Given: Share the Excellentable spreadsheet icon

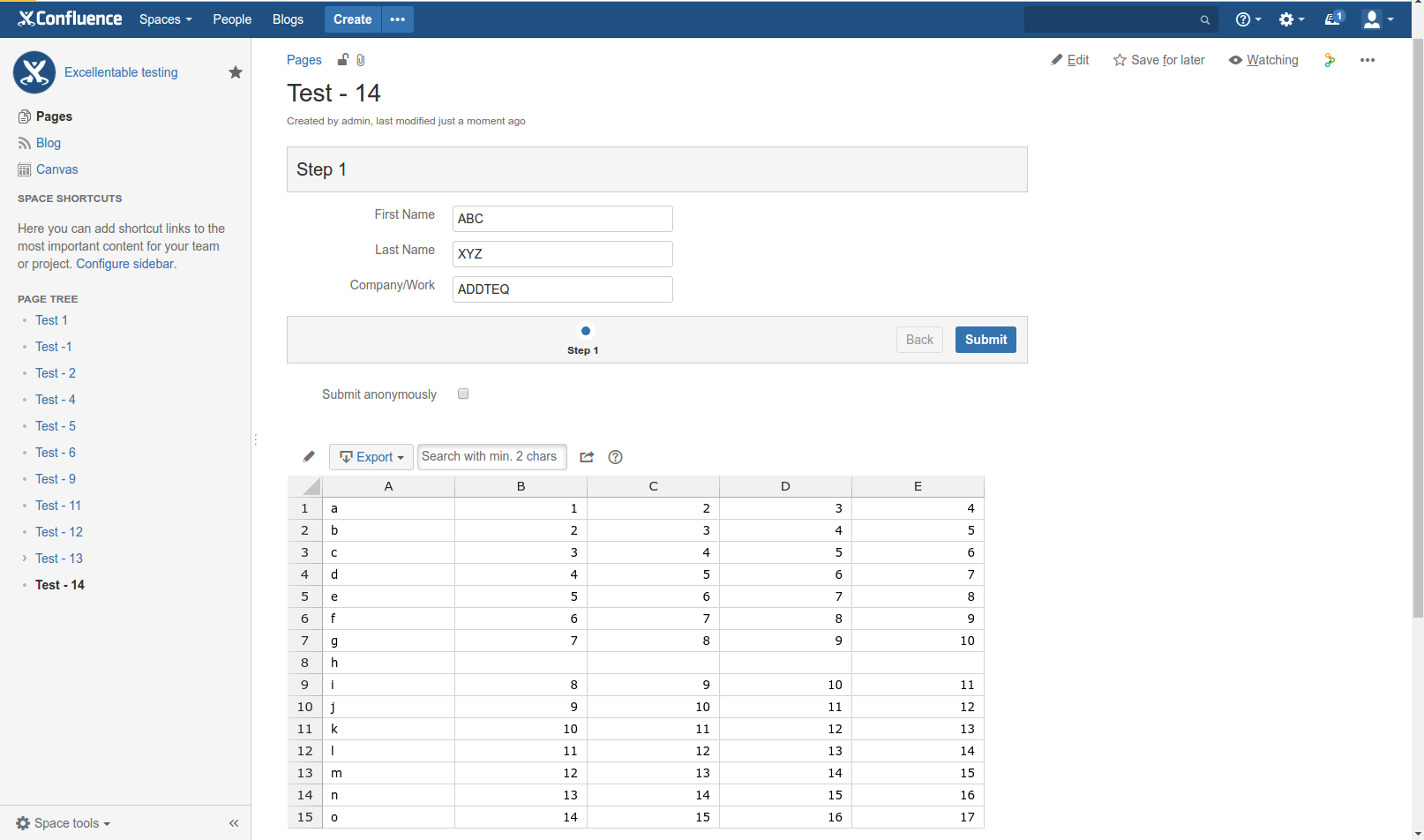Looking at the screenshot, I should pyautogui.click(x=586, y=456).
